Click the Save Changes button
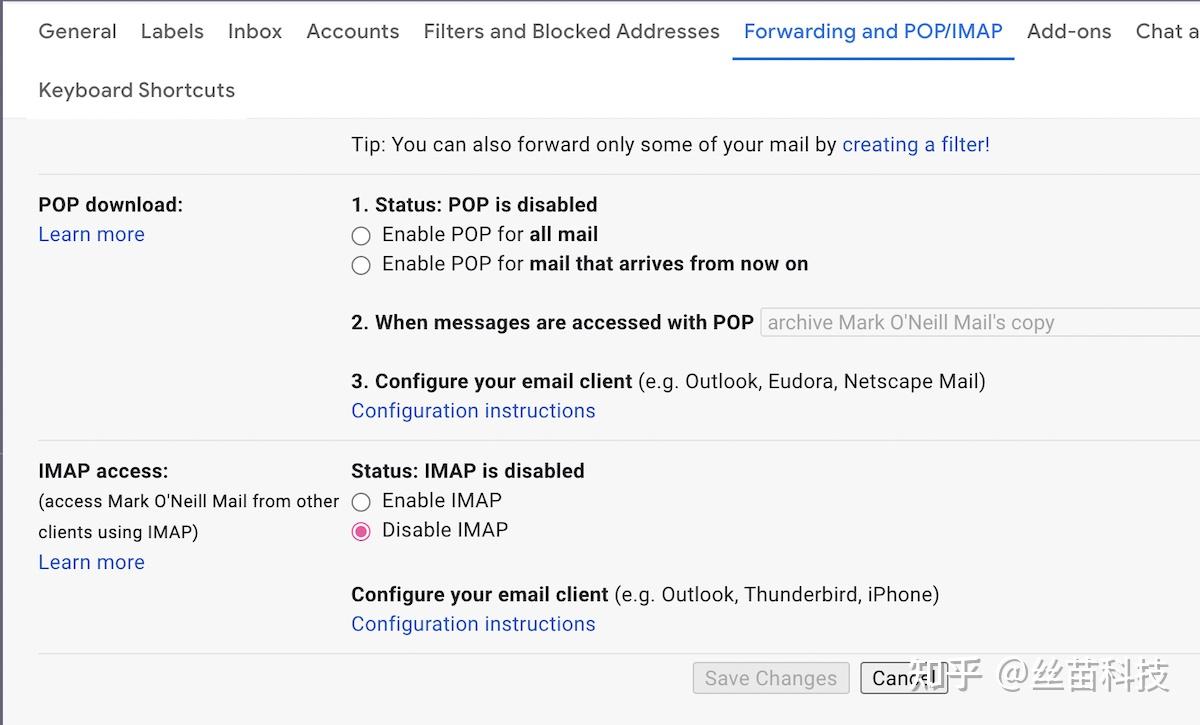This screenshot has height=725, width=1200. click(770, 678)
